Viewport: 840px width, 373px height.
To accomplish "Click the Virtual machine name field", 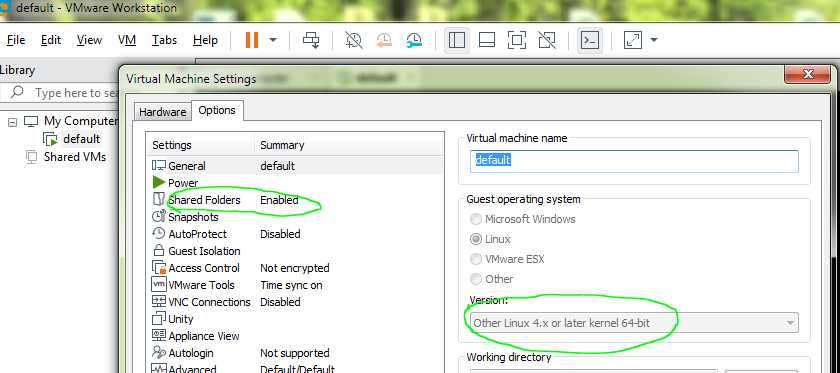I will (x=634, y=161).
